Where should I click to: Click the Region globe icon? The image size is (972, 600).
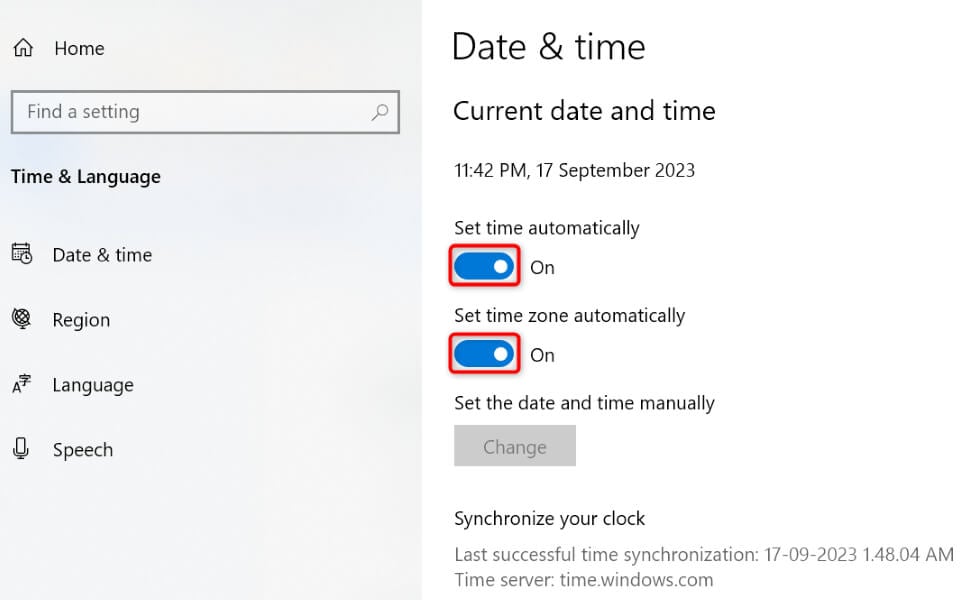coord(22,319)
